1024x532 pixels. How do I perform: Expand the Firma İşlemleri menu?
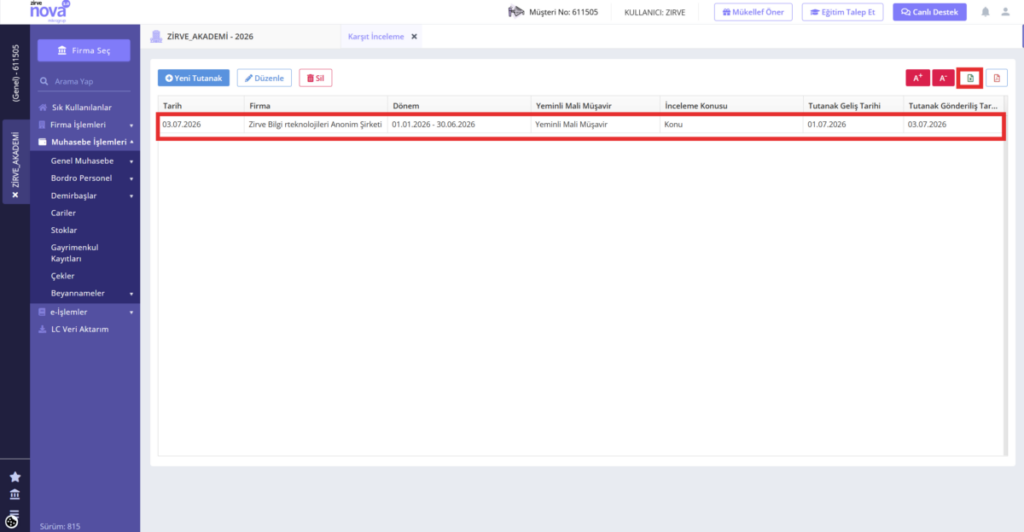(86, 125)
